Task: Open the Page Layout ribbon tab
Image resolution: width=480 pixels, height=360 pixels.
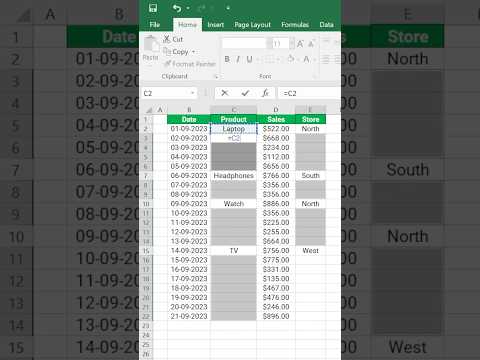Action: (x=252, y=25)
